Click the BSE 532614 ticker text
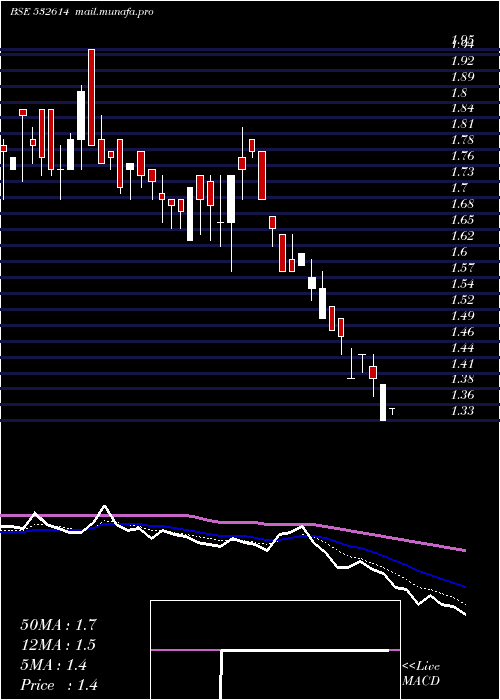This screenshot has height=700, width=500. tap(39, 12)
